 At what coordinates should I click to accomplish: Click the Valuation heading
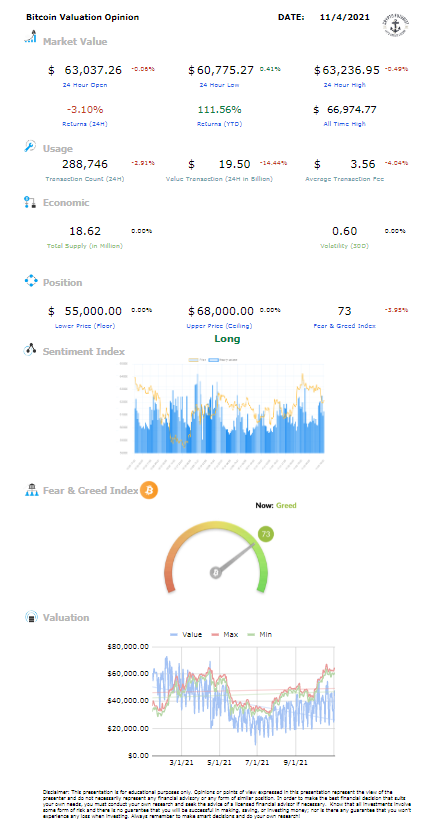tap(66, 618)
